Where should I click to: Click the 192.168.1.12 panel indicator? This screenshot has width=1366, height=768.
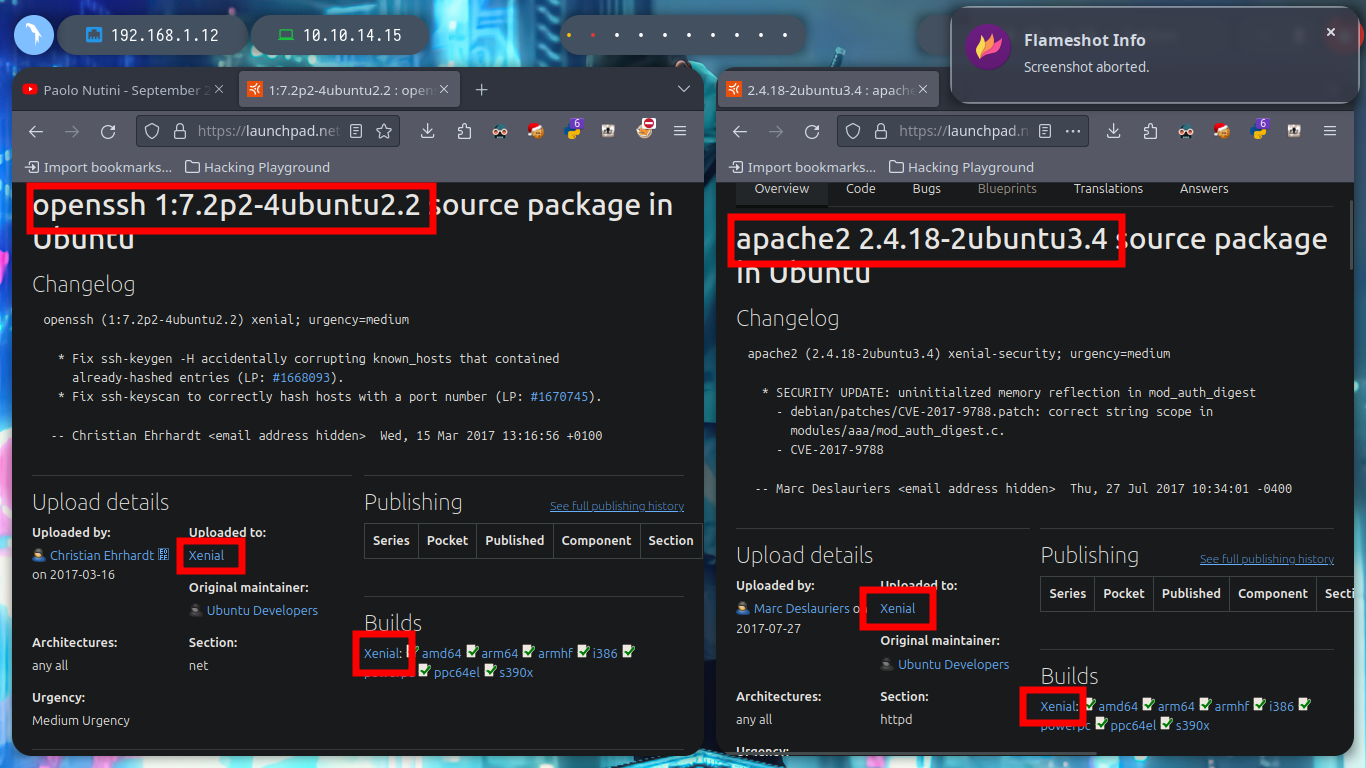click(152, 35)
